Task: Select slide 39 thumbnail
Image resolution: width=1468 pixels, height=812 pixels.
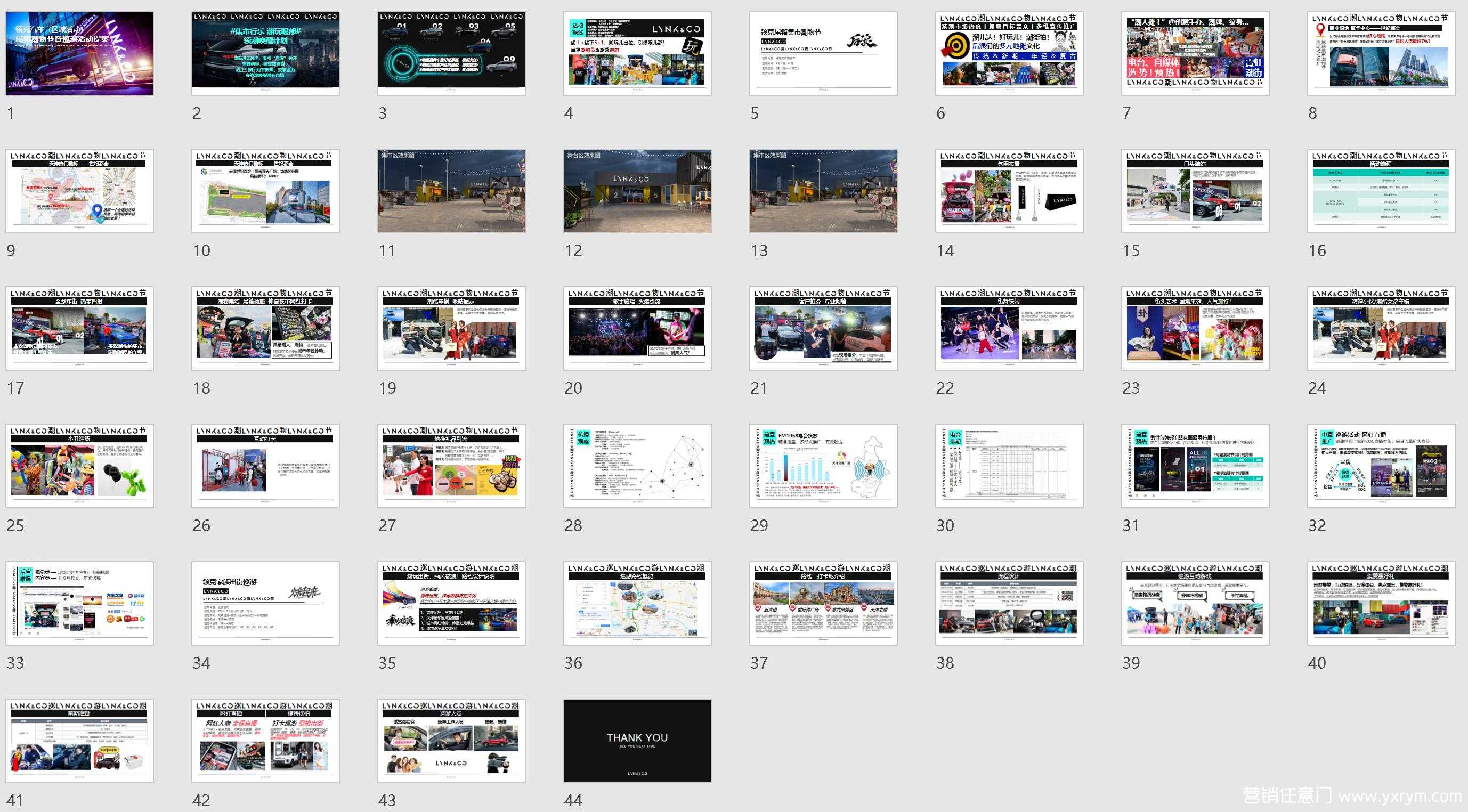Action: point(1196,604)
